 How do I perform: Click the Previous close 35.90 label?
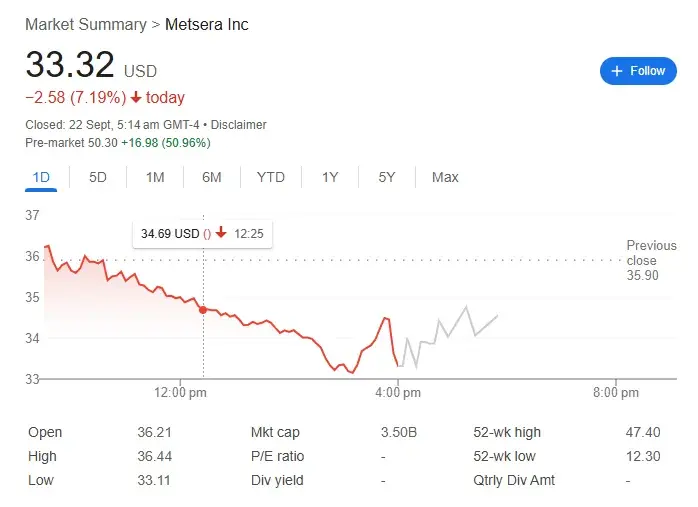coord(651,260)
